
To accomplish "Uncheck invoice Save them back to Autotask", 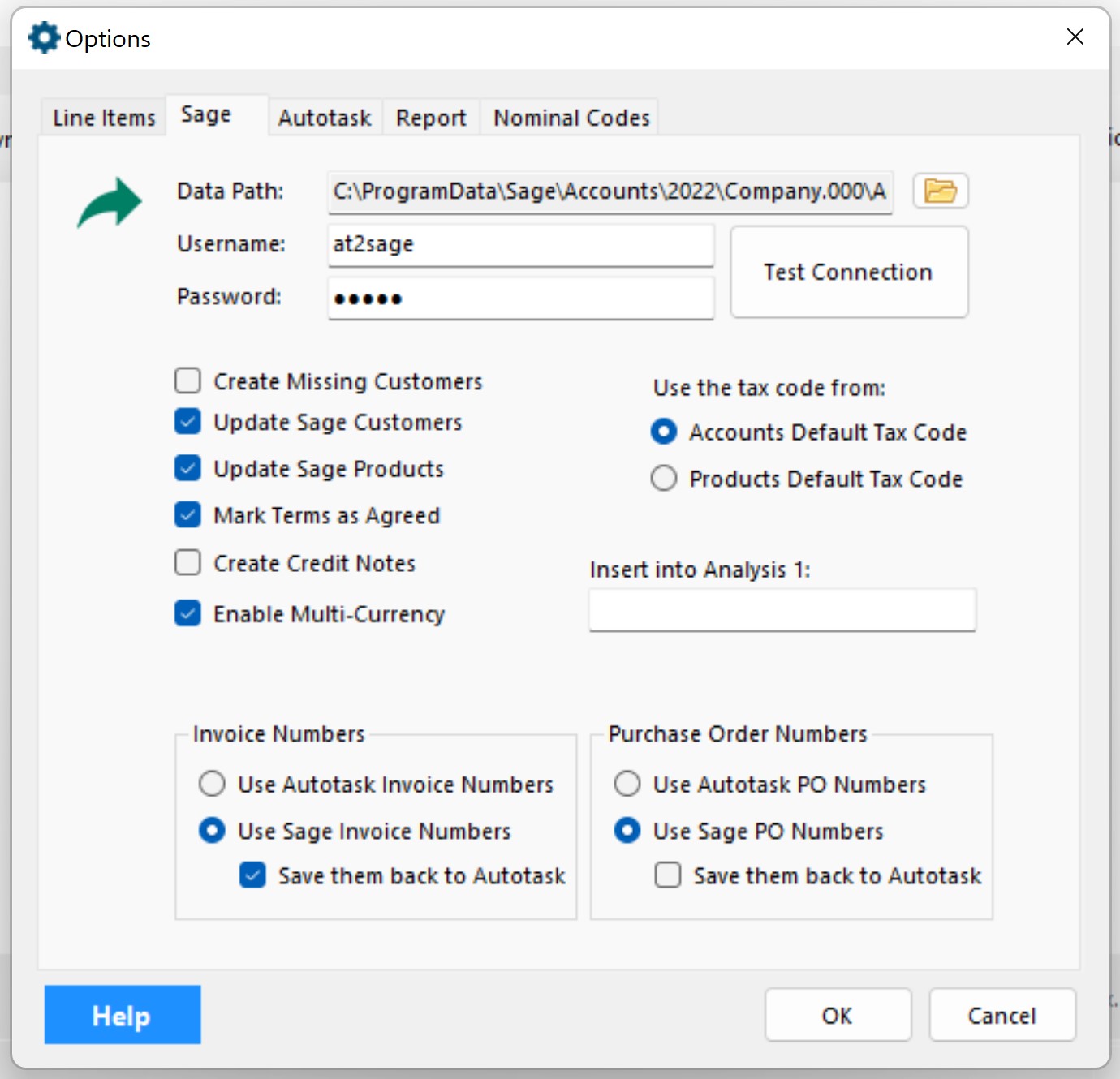I will [252, 875].
